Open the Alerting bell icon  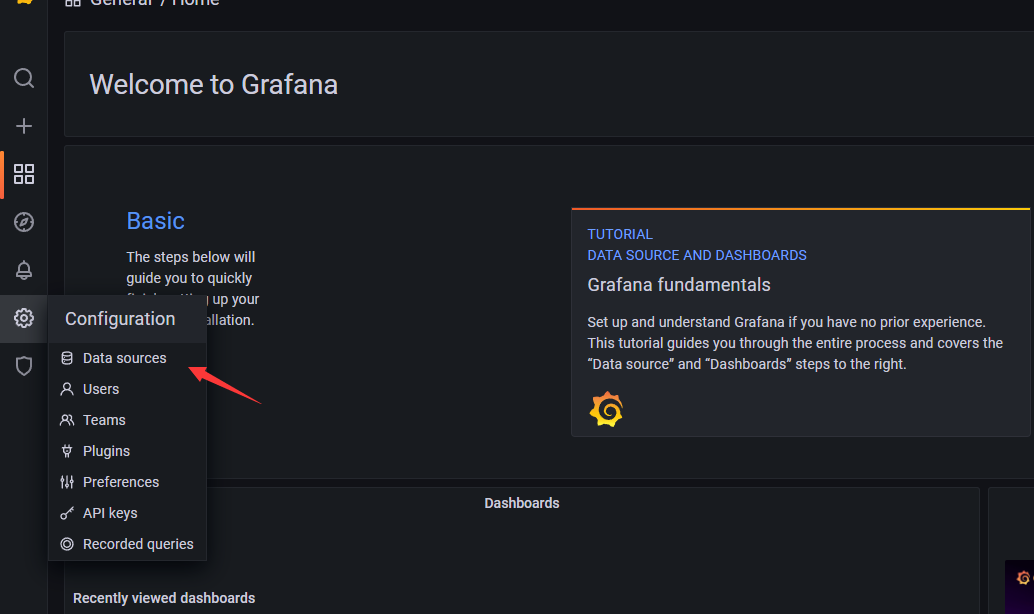click(24, 270)
